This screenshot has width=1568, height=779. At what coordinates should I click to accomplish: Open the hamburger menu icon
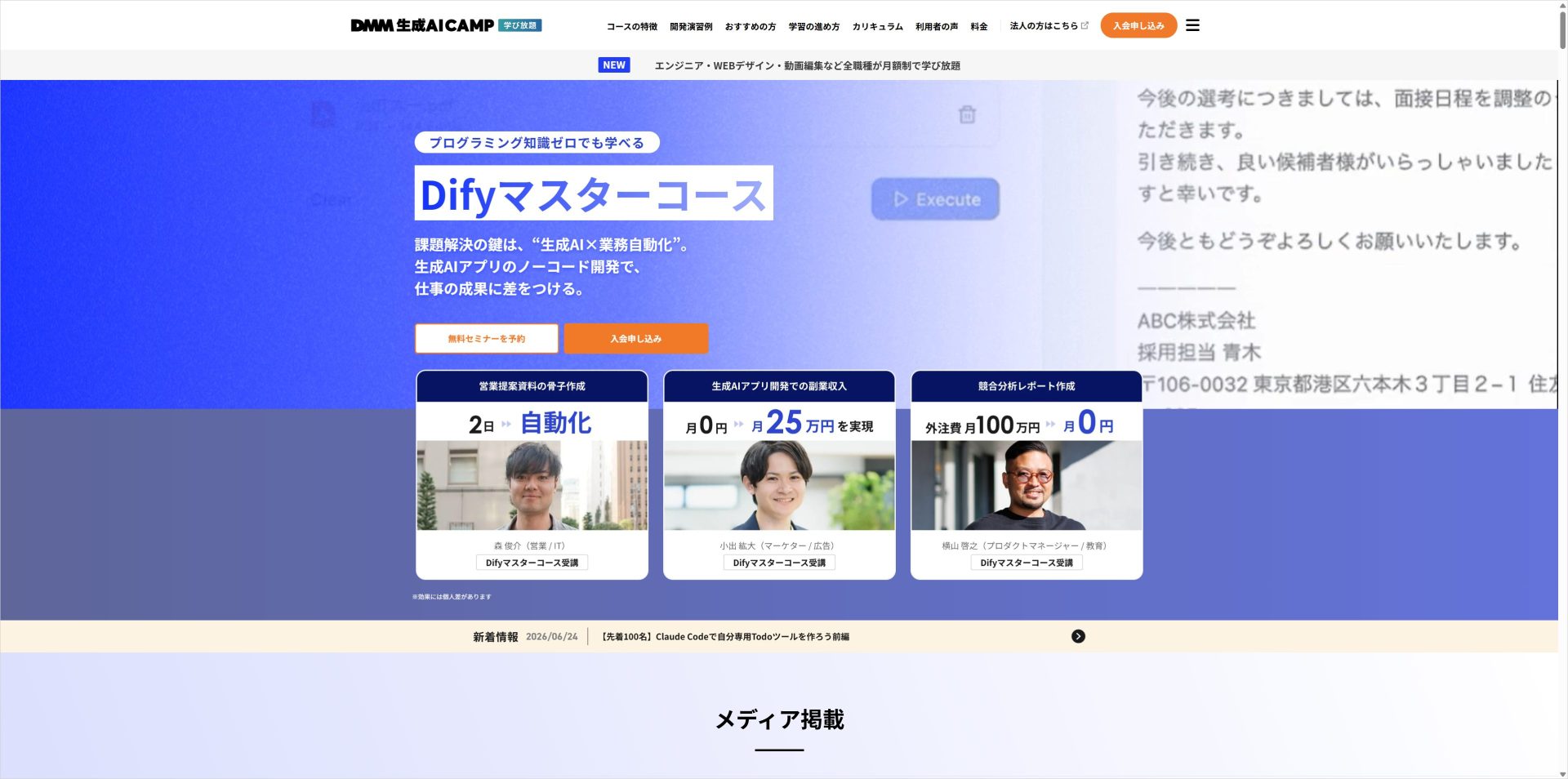1192,25
